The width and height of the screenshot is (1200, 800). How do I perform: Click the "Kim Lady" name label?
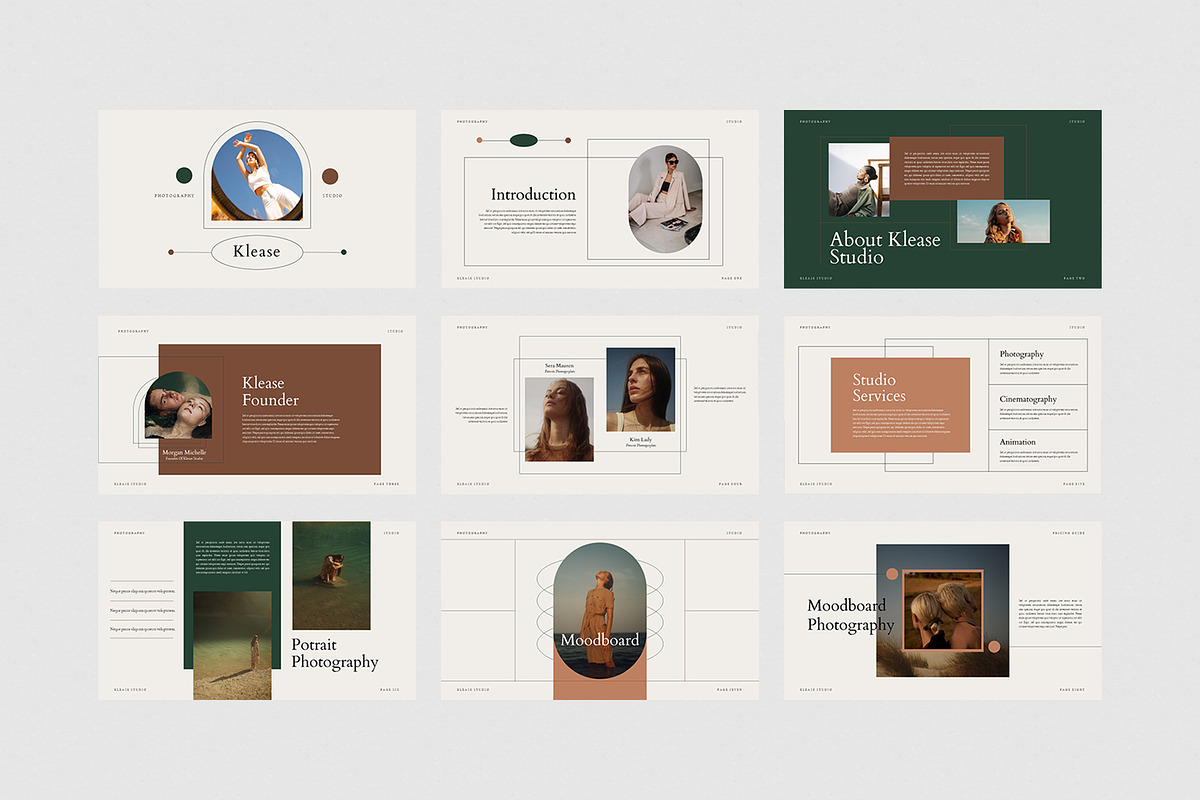click(640, 439)
